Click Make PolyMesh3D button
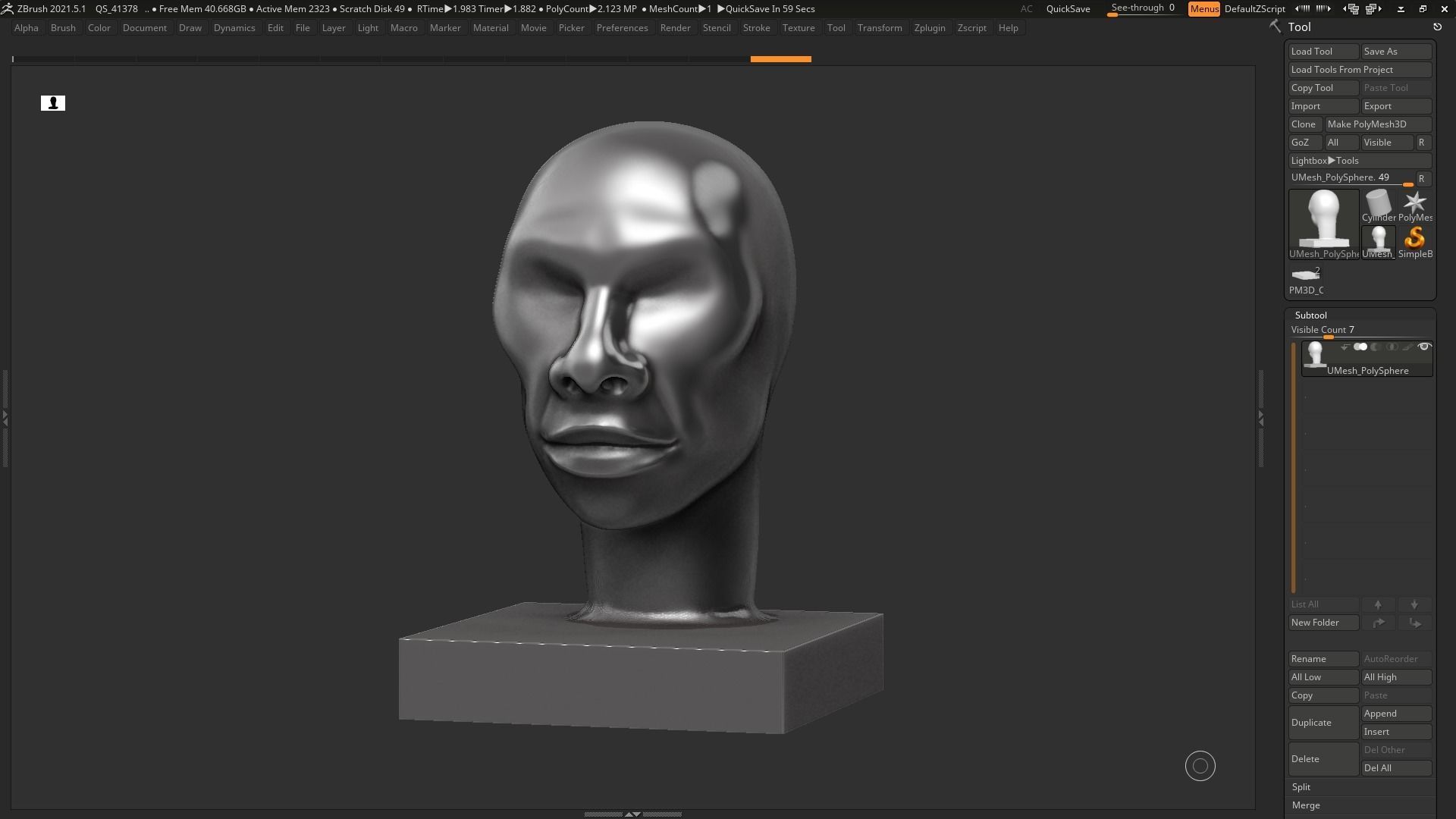The width and height of the screenshot is (1456, 819). [x=1378, y=124]
